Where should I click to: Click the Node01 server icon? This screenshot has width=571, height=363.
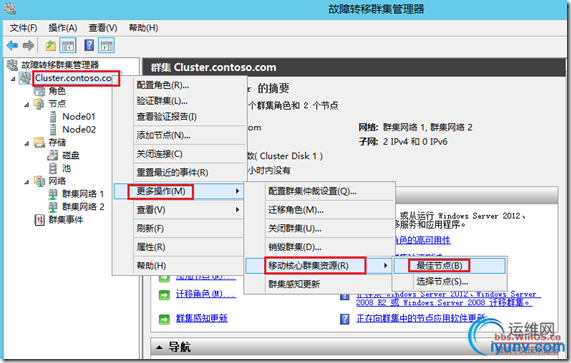tap(53, 117)
